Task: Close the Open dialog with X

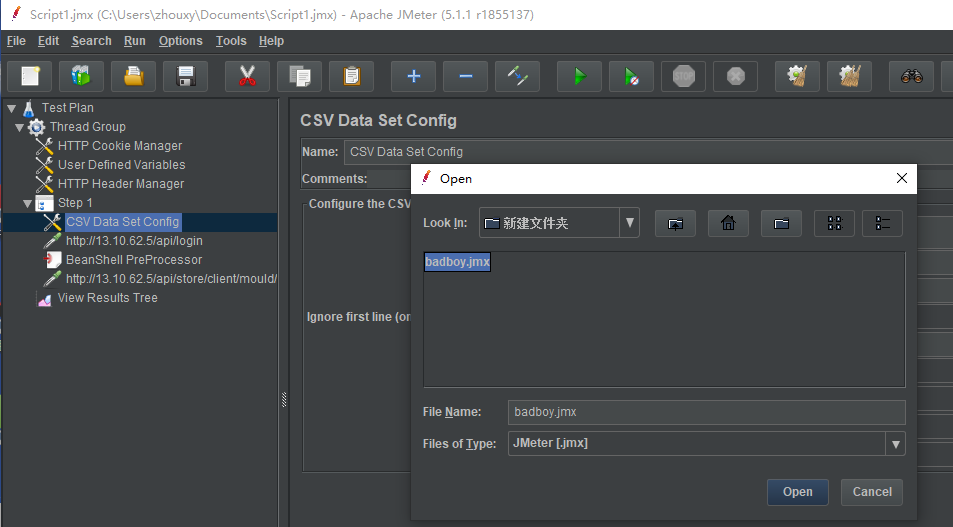Action: (x=902, y=178)
